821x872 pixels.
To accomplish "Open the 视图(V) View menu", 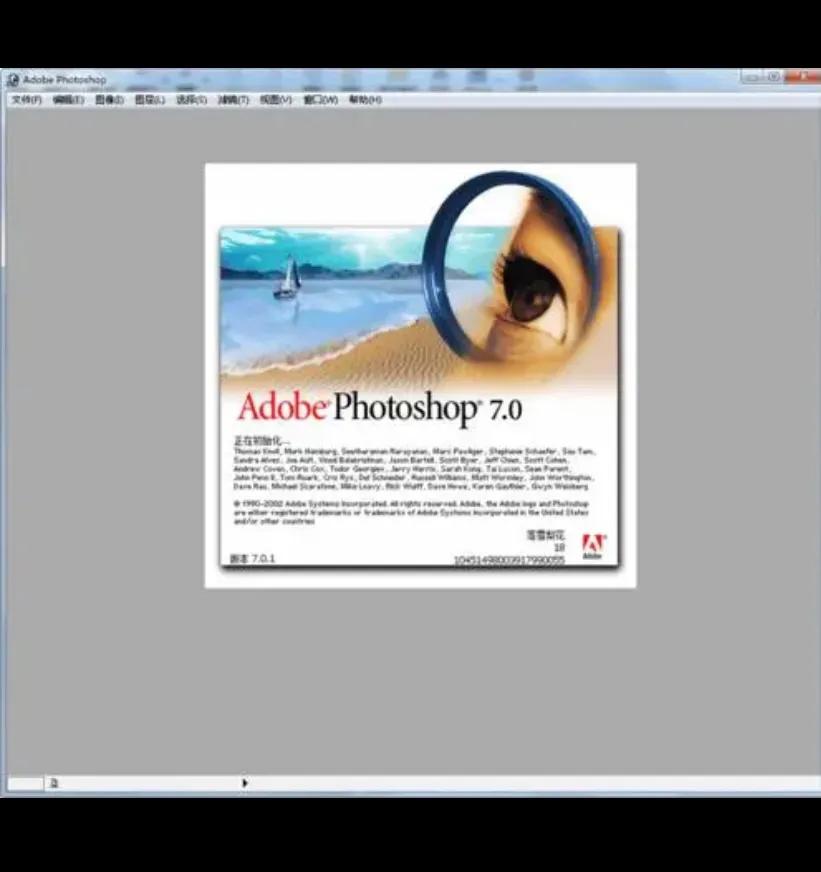I will 275,100.
